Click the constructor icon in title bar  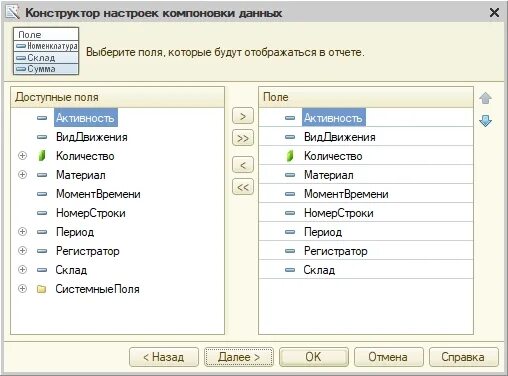[x=13, y=13]
